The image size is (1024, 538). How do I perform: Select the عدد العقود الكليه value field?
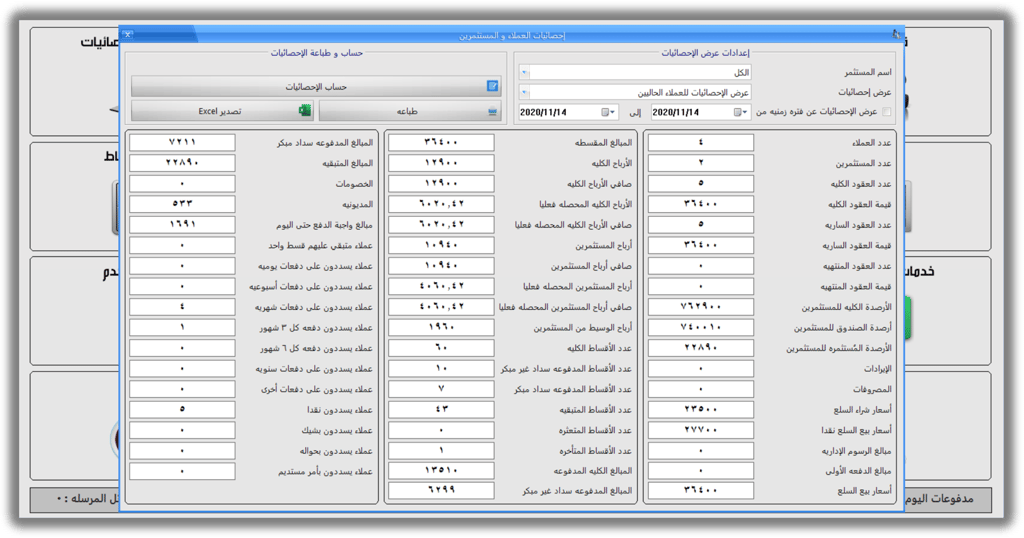701,183
